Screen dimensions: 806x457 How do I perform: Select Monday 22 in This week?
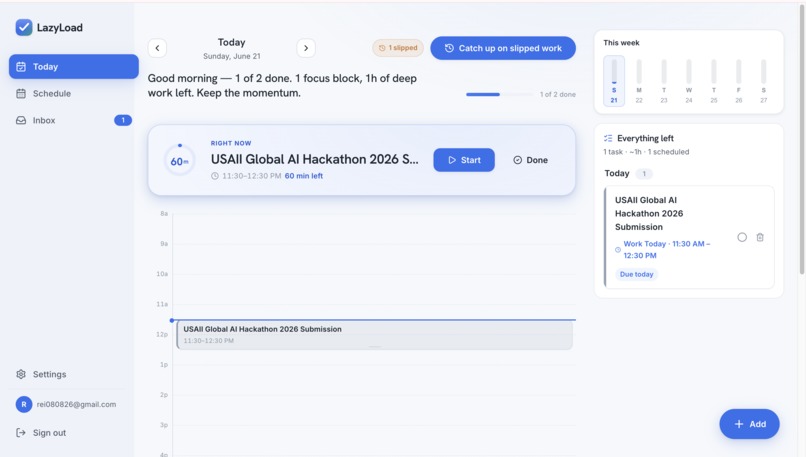pos(639,81)
